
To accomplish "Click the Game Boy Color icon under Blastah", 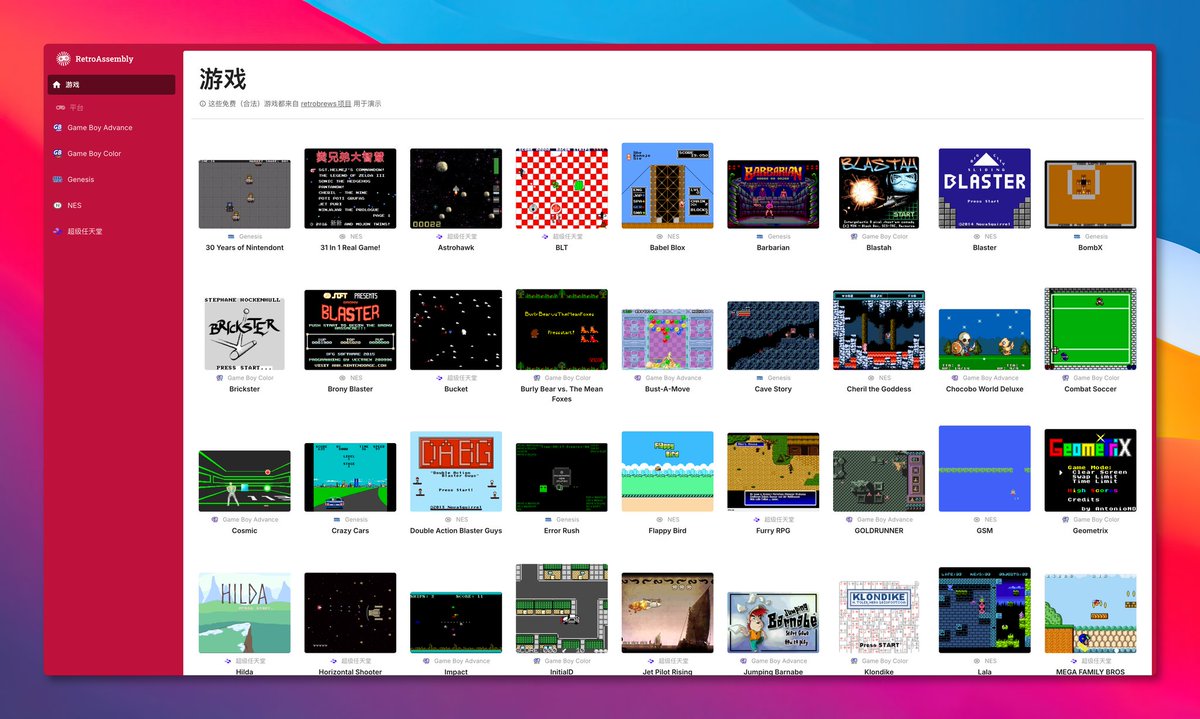I will click(x=855, y=237).
